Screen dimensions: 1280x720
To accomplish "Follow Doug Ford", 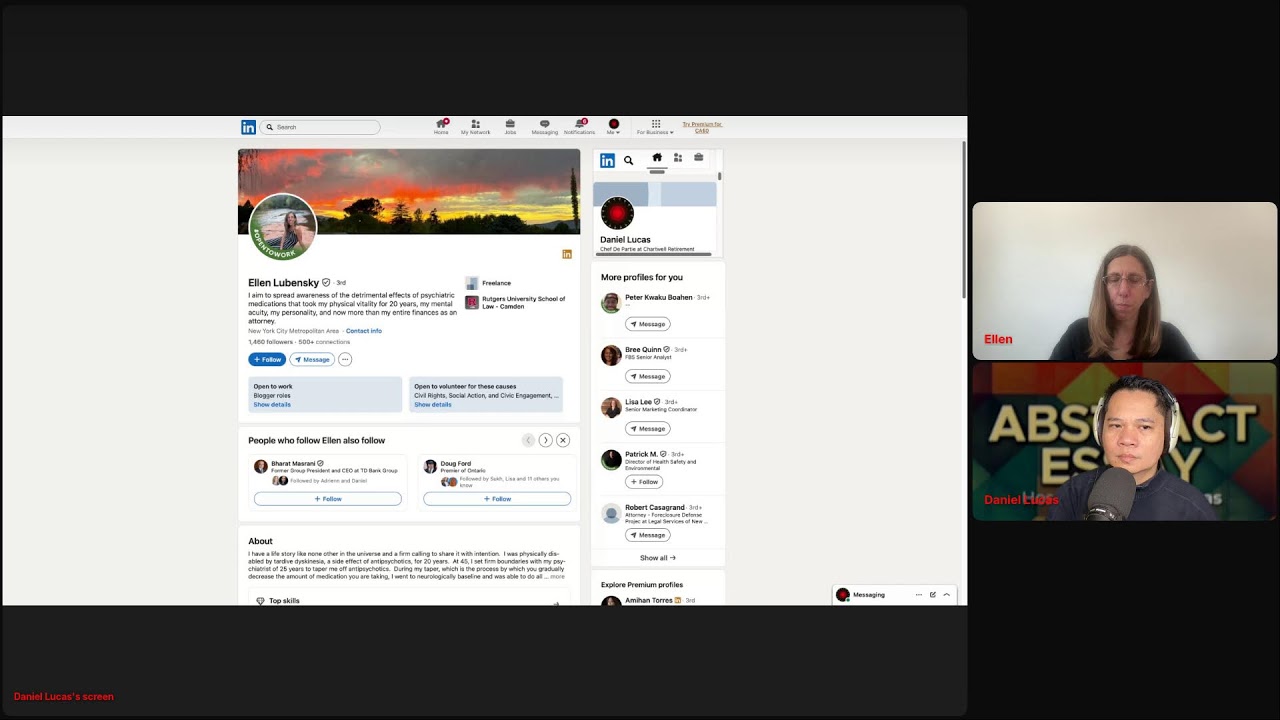I will (x=497, y=499).
